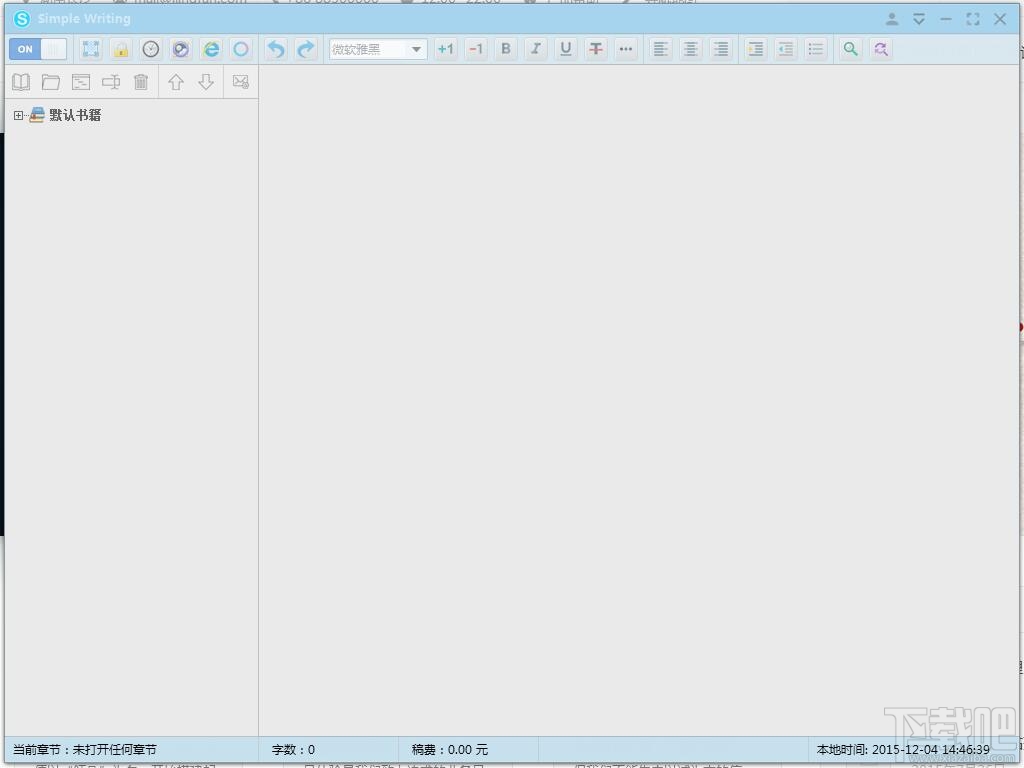
Task: Click the blue circle icon
Action: [x=241, y=49]
